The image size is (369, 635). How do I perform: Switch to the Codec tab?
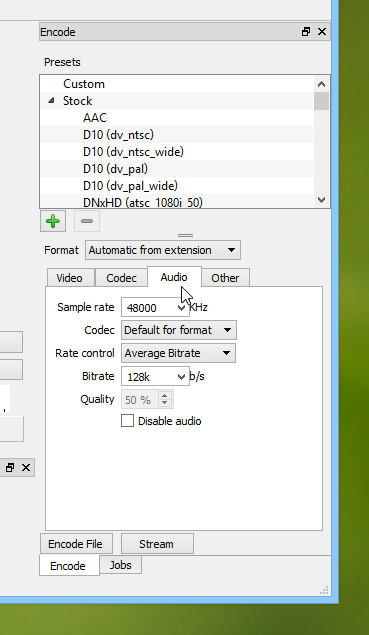tap(121, 278)
